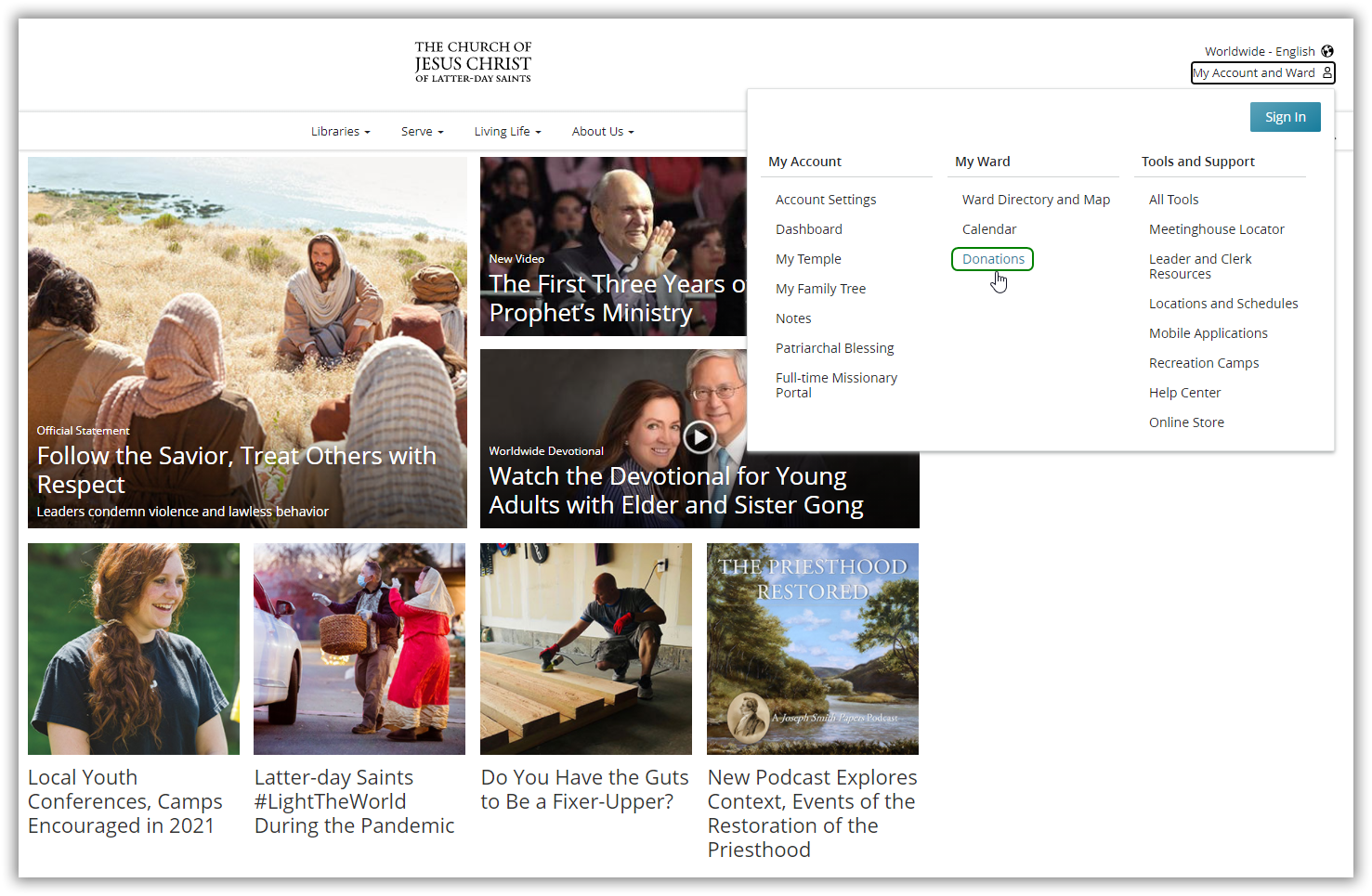Open All Tools
Viewport: 1372px width, 896px height.
(x=1173, y=200)
